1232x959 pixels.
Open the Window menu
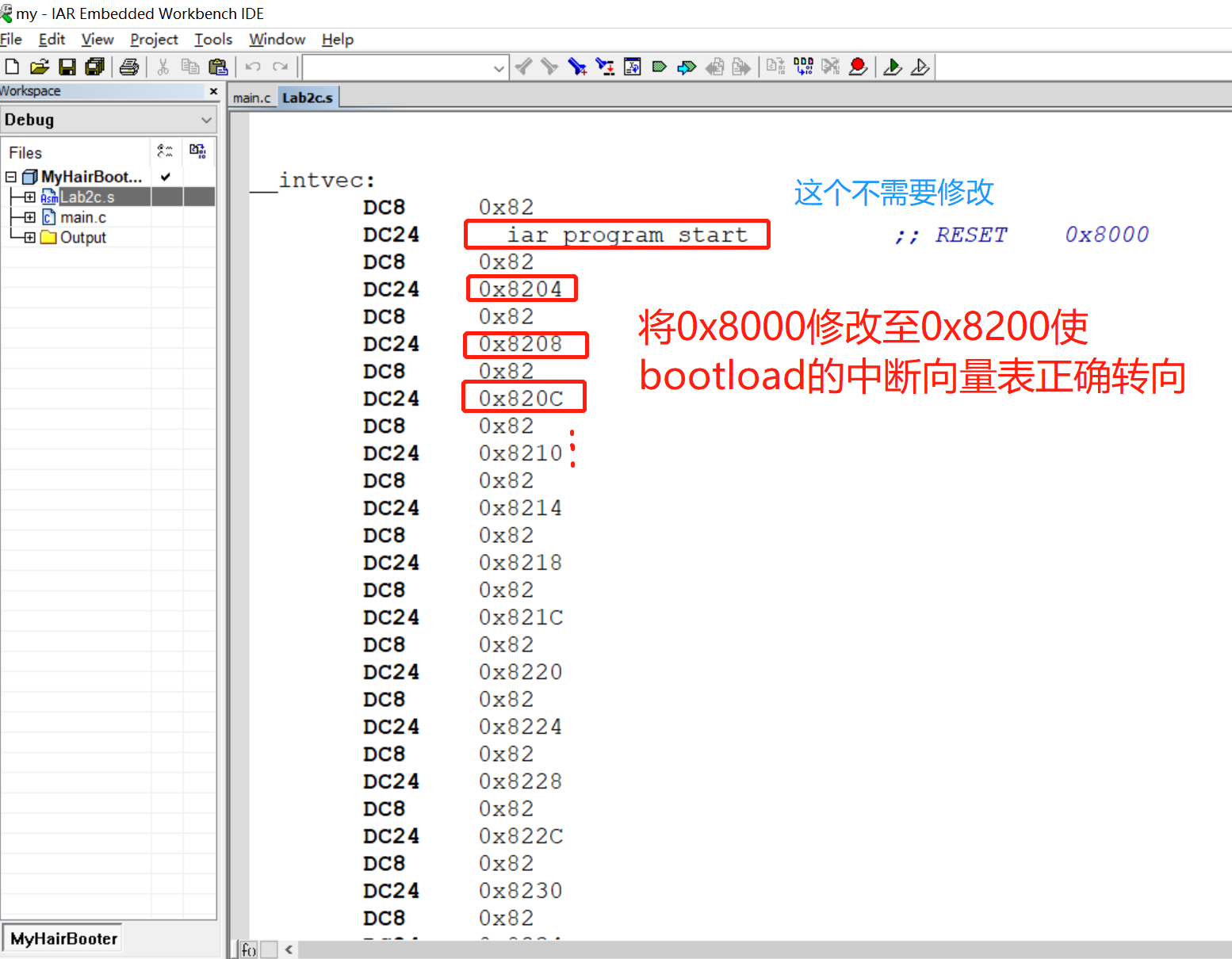[277, 39]
